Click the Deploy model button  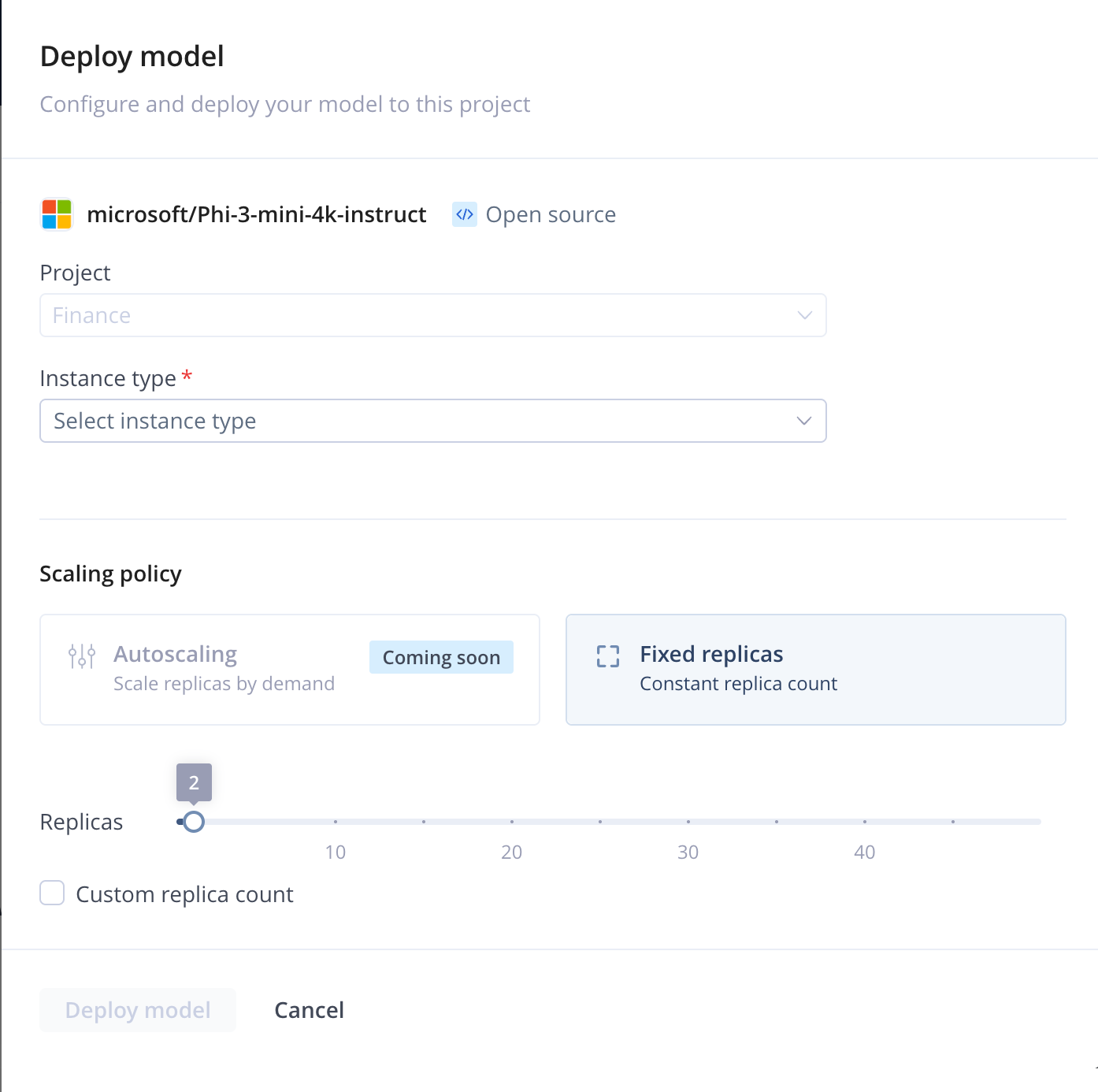[137, 1009]
